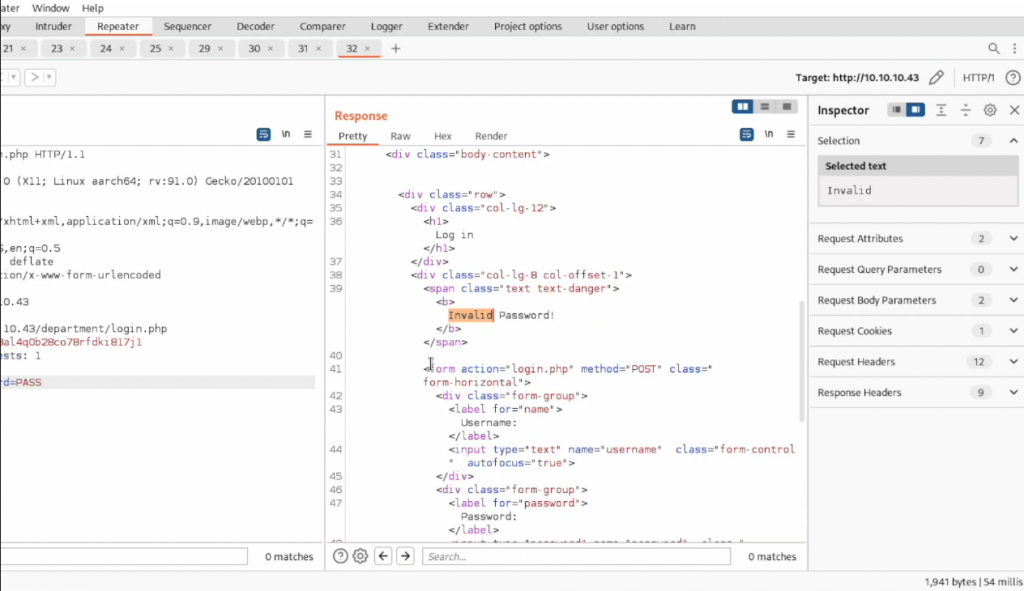
Task: Open the response hamburger options menu
Action: tap(793, 134)
